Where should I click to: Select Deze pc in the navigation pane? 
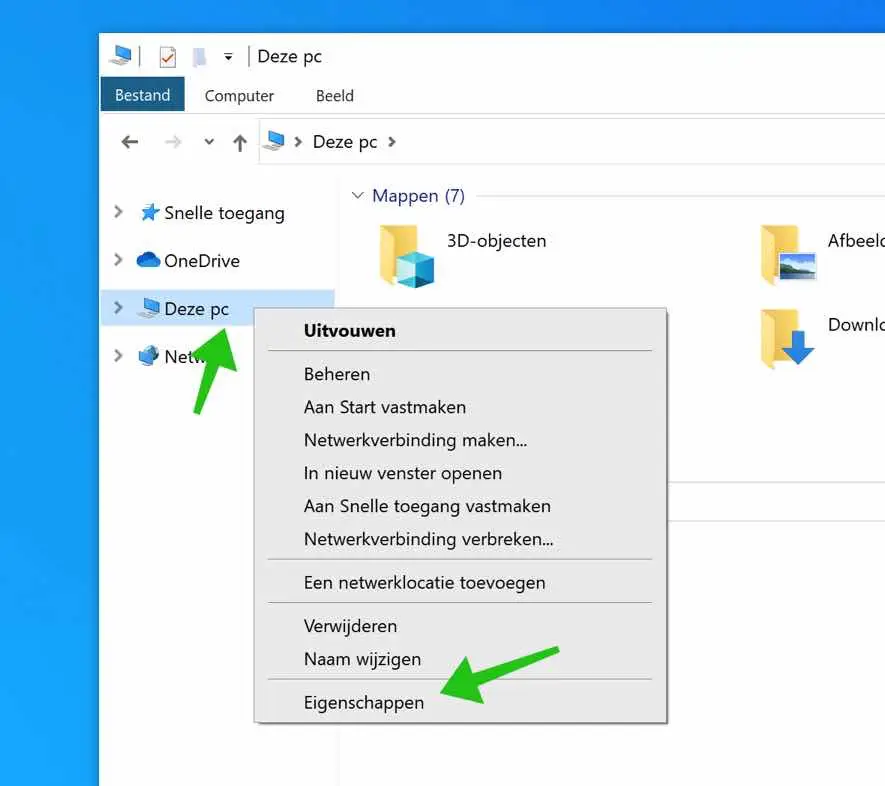point(196,309)
